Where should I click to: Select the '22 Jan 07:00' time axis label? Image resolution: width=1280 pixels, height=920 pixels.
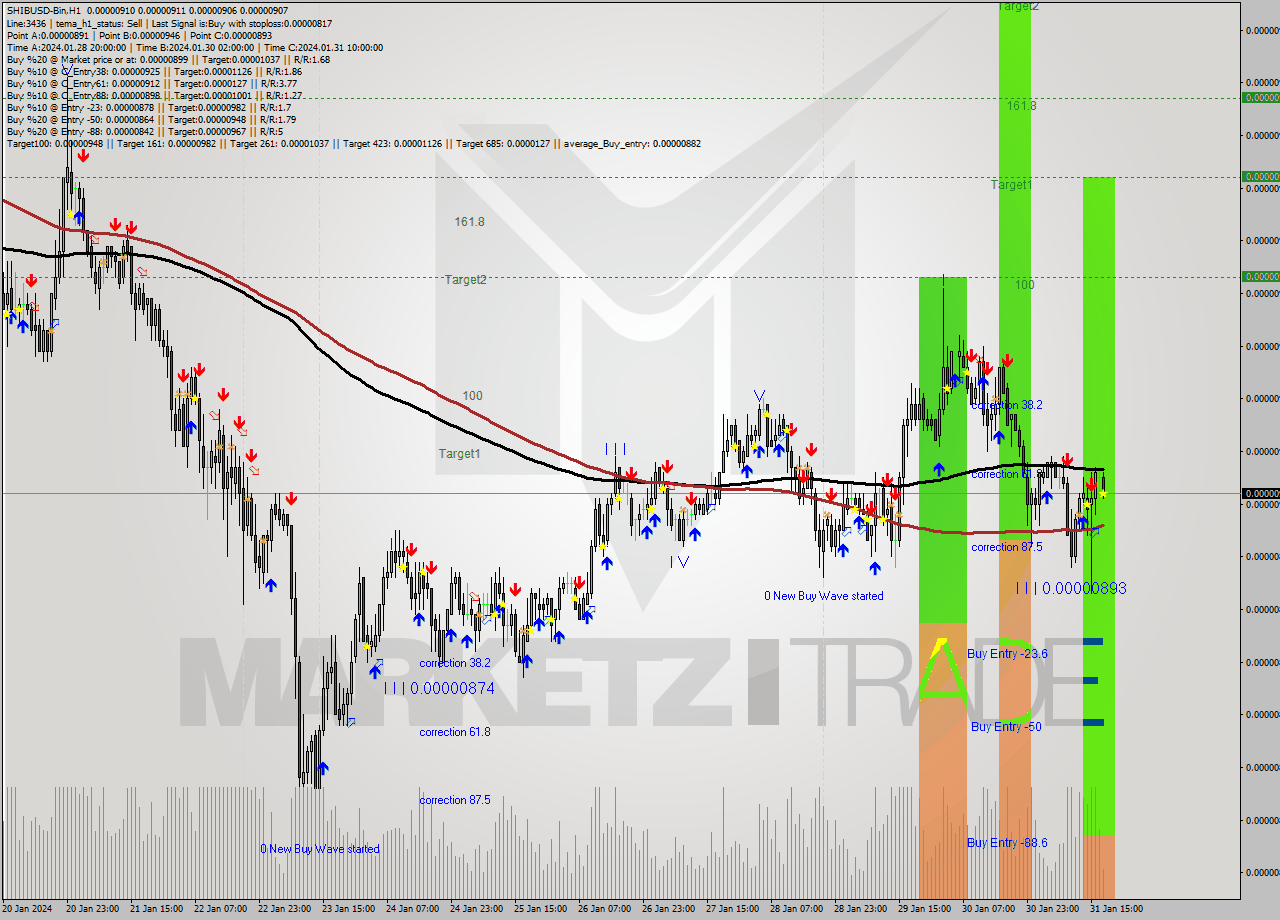(219, 909)
